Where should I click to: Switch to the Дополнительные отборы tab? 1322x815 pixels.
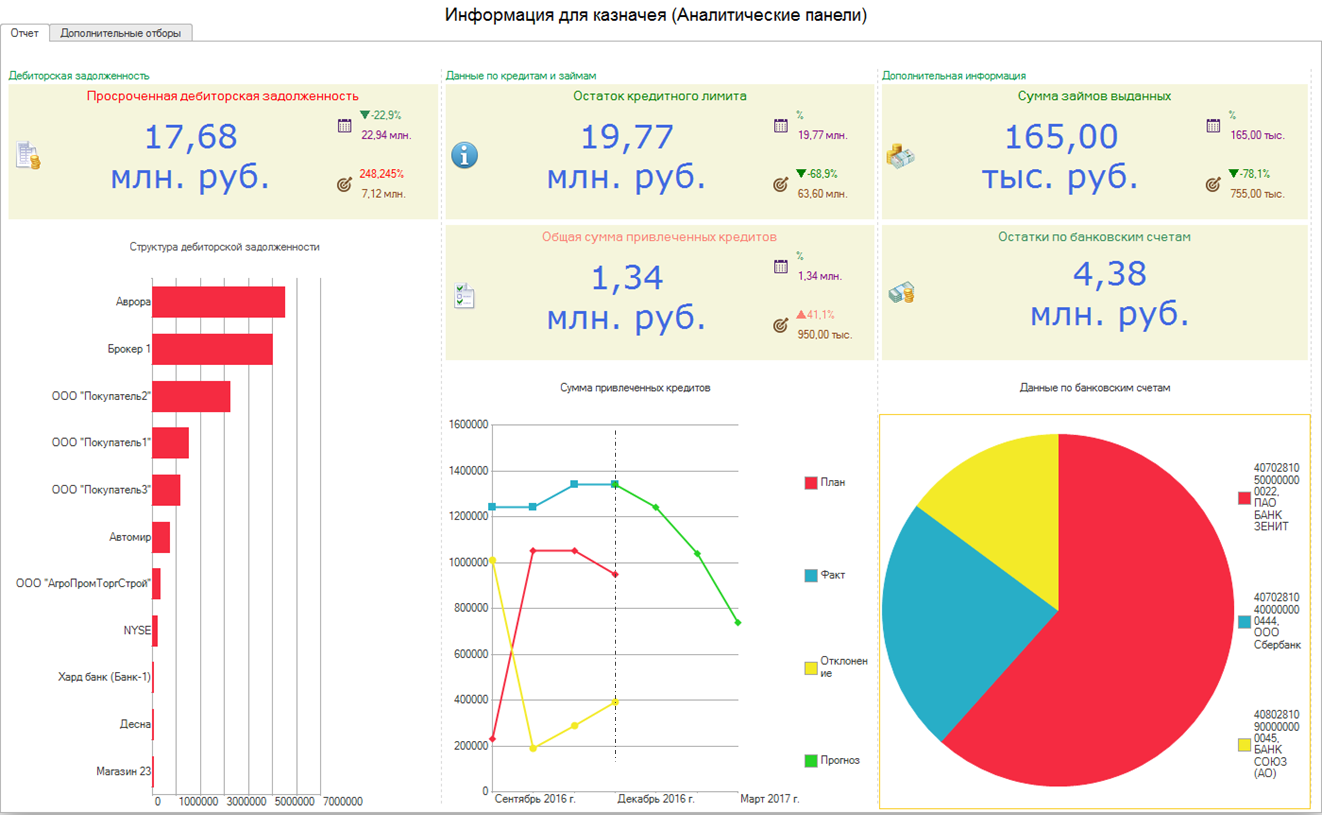coord(120,33)
